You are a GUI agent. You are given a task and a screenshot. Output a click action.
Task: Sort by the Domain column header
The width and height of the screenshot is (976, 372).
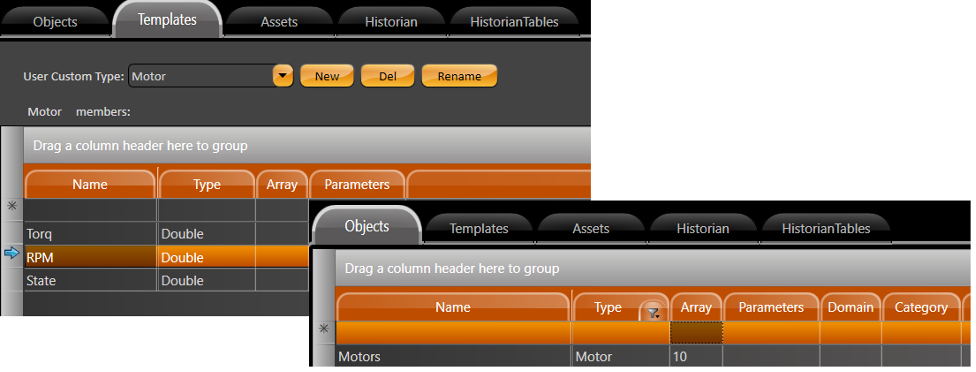(x=851, y=307)
